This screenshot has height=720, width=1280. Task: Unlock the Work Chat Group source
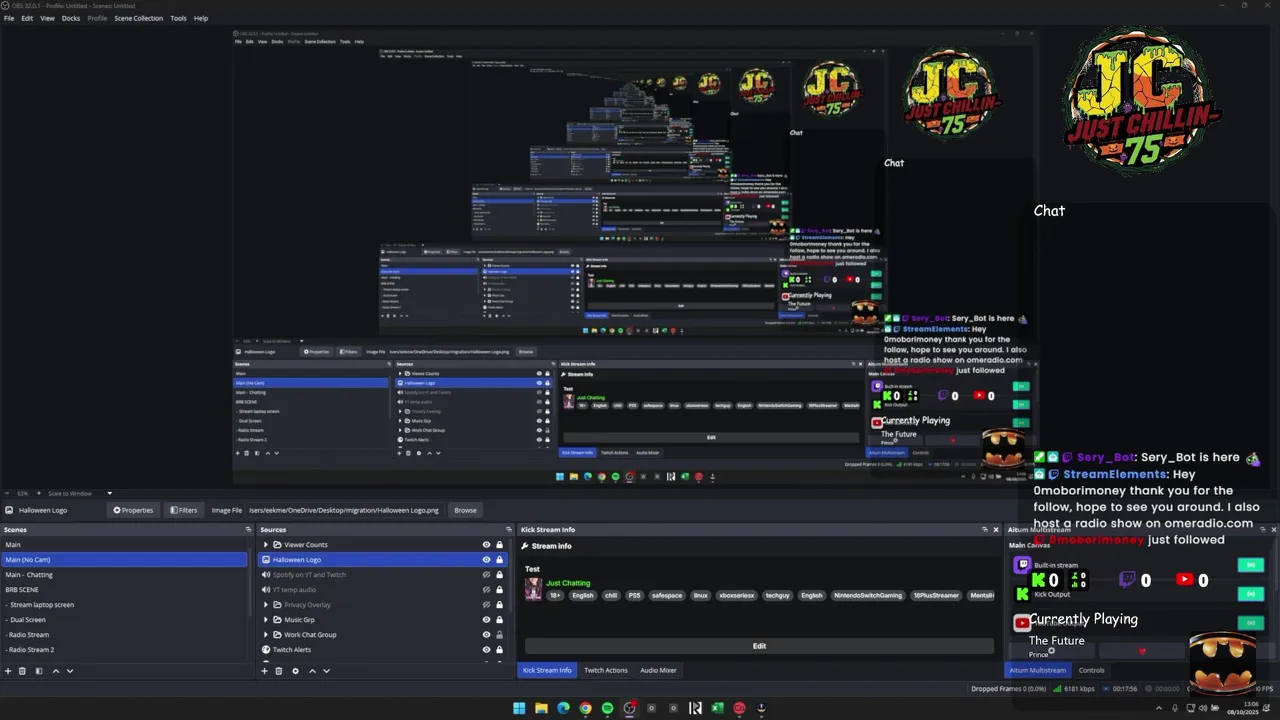(x=499, y=635)
